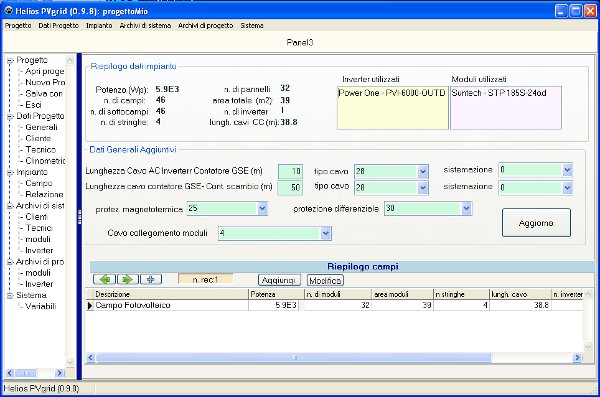The image size is (600, 397).
Task: Select Power One PVI-6000-OUTD inverter entry
Action: coord(392,93)
